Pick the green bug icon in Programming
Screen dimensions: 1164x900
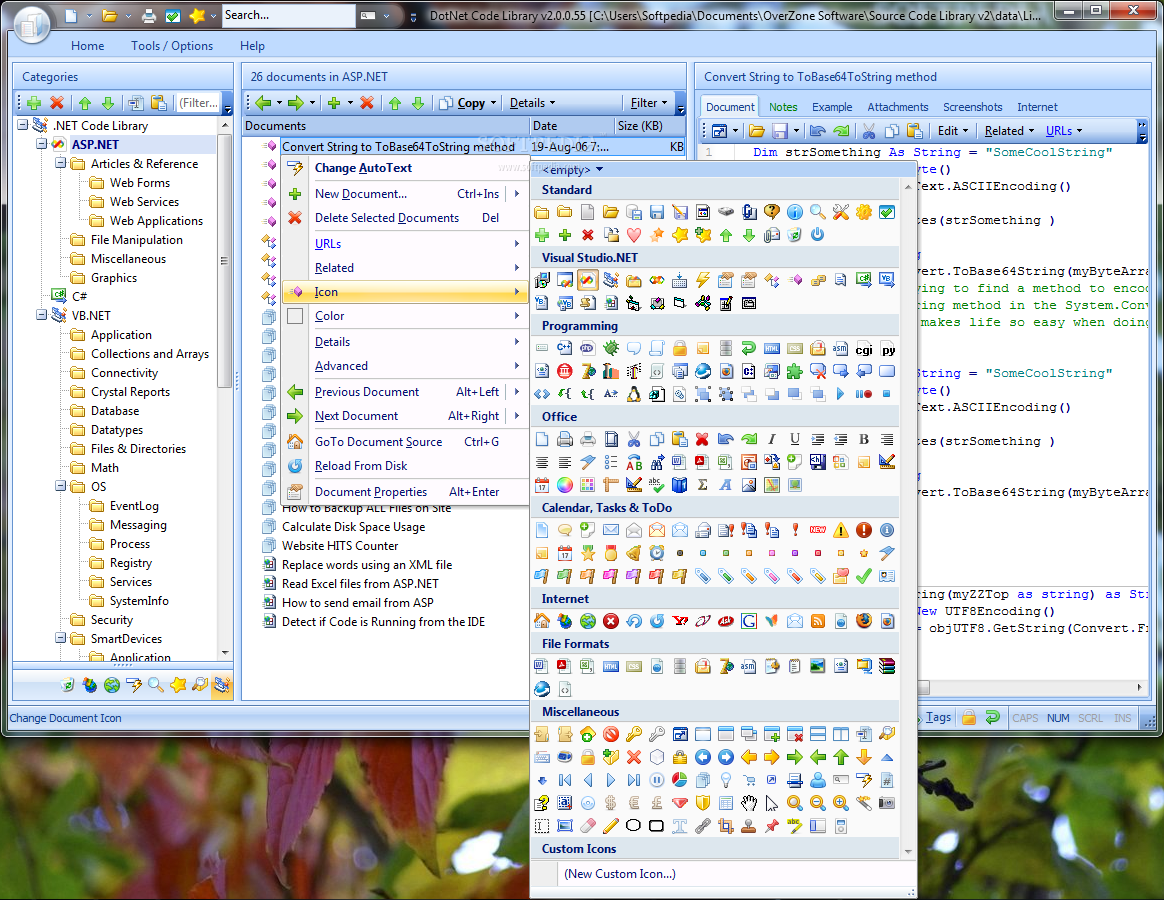click(x=610, y=348)
